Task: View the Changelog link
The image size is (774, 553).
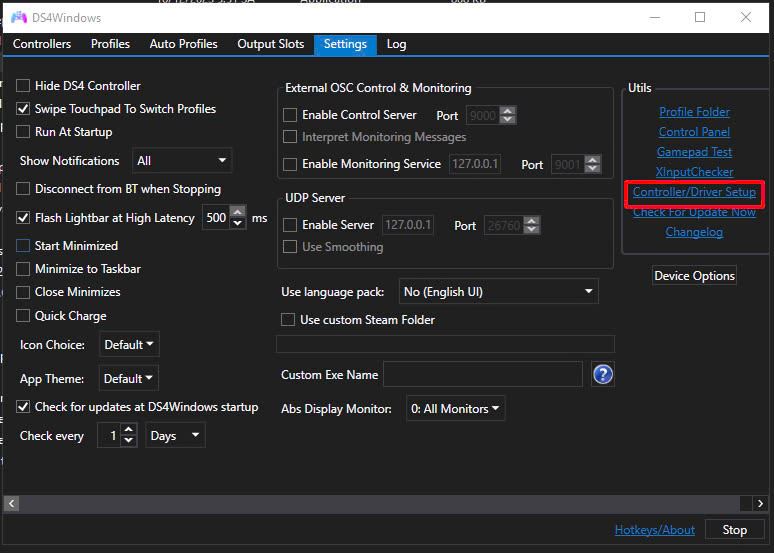Action: pos(694,232)
